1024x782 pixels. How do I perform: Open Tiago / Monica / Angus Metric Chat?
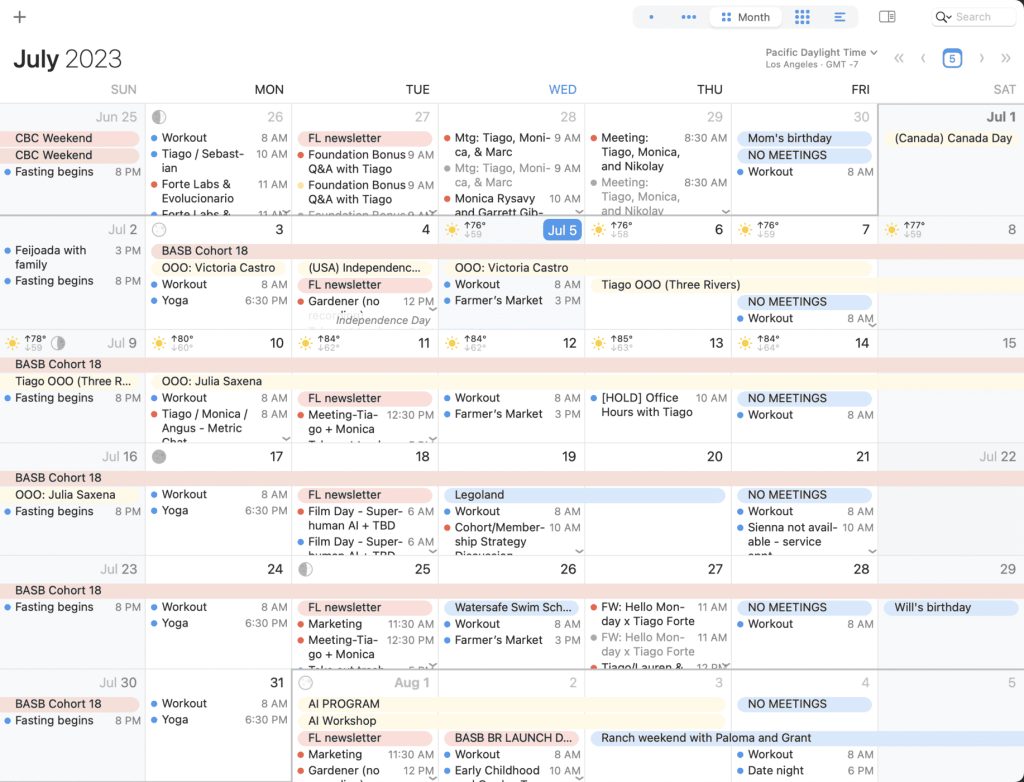pos(219,425)
